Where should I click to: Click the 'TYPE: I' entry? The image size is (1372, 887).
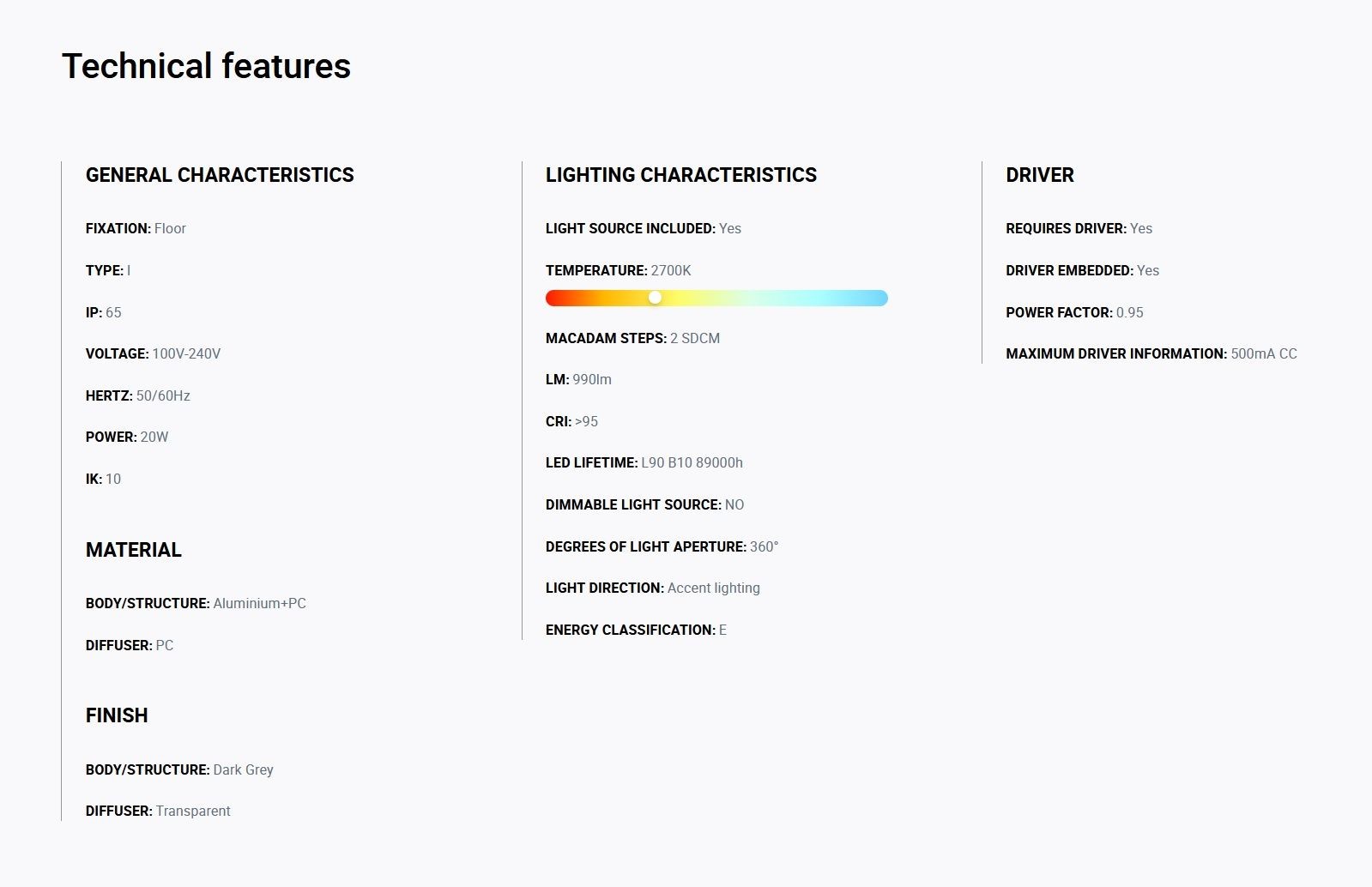pos(108,270)
